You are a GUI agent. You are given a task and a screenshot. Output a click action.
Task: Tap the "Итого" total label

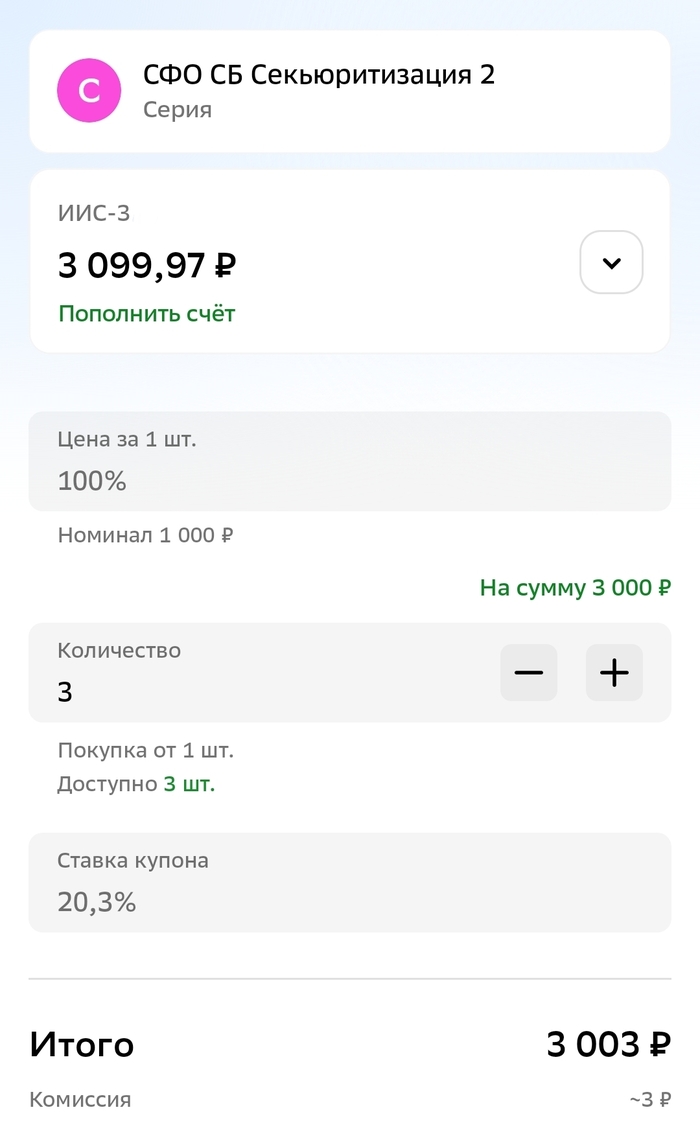pos(82,1045)
